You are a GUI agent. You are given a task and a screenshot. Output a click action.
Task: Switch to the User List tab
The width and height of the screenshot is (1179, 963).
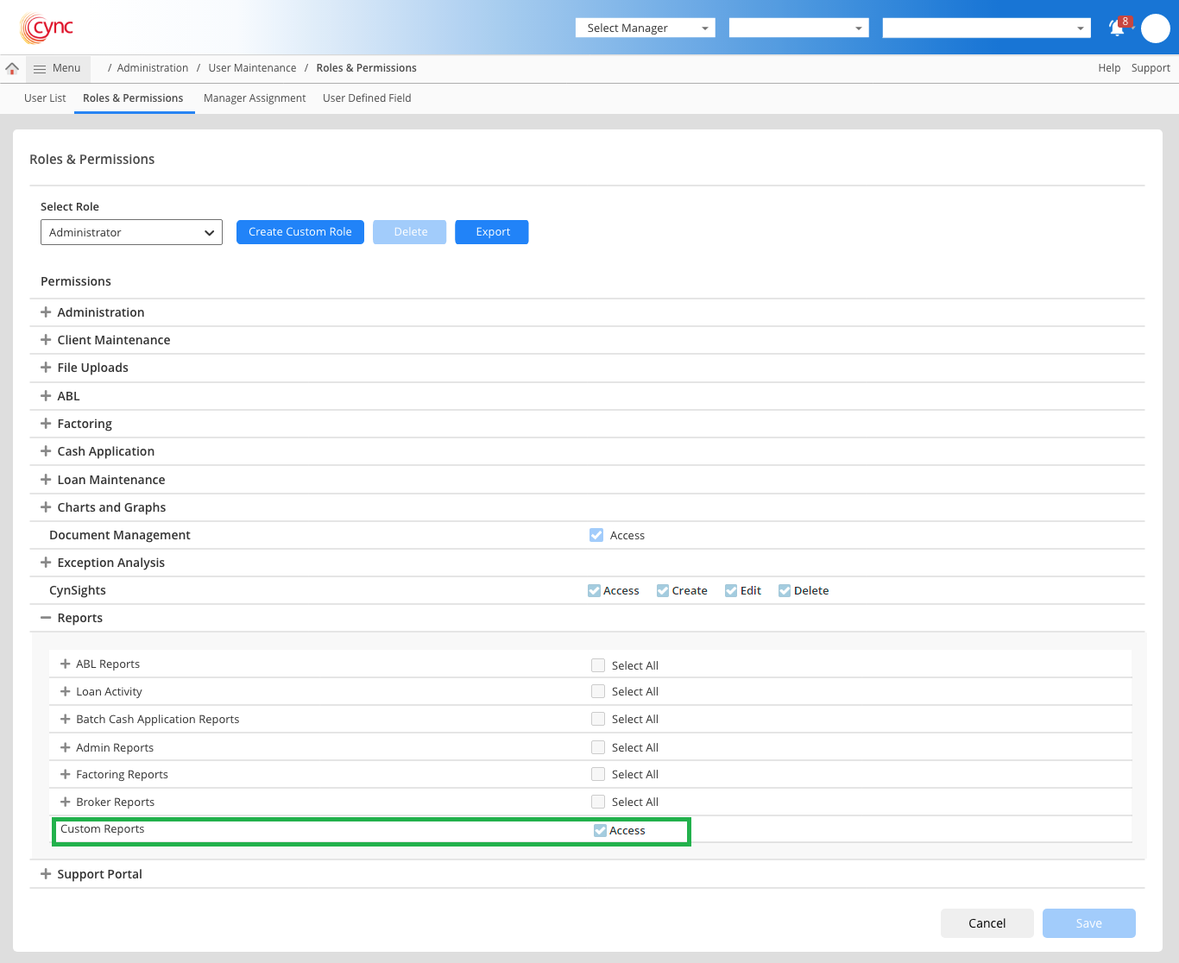click(x=45, y=98)
